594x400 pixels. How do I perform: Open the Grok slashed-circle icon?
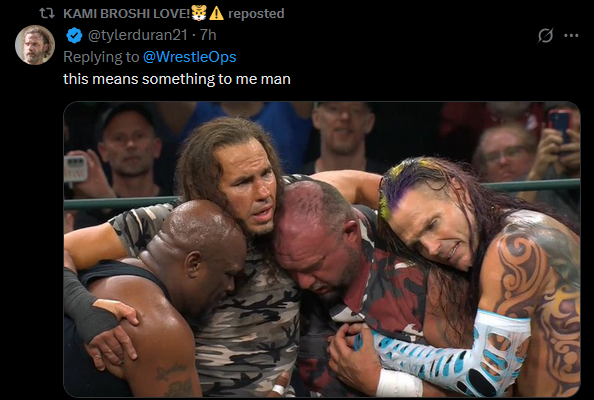546,36
